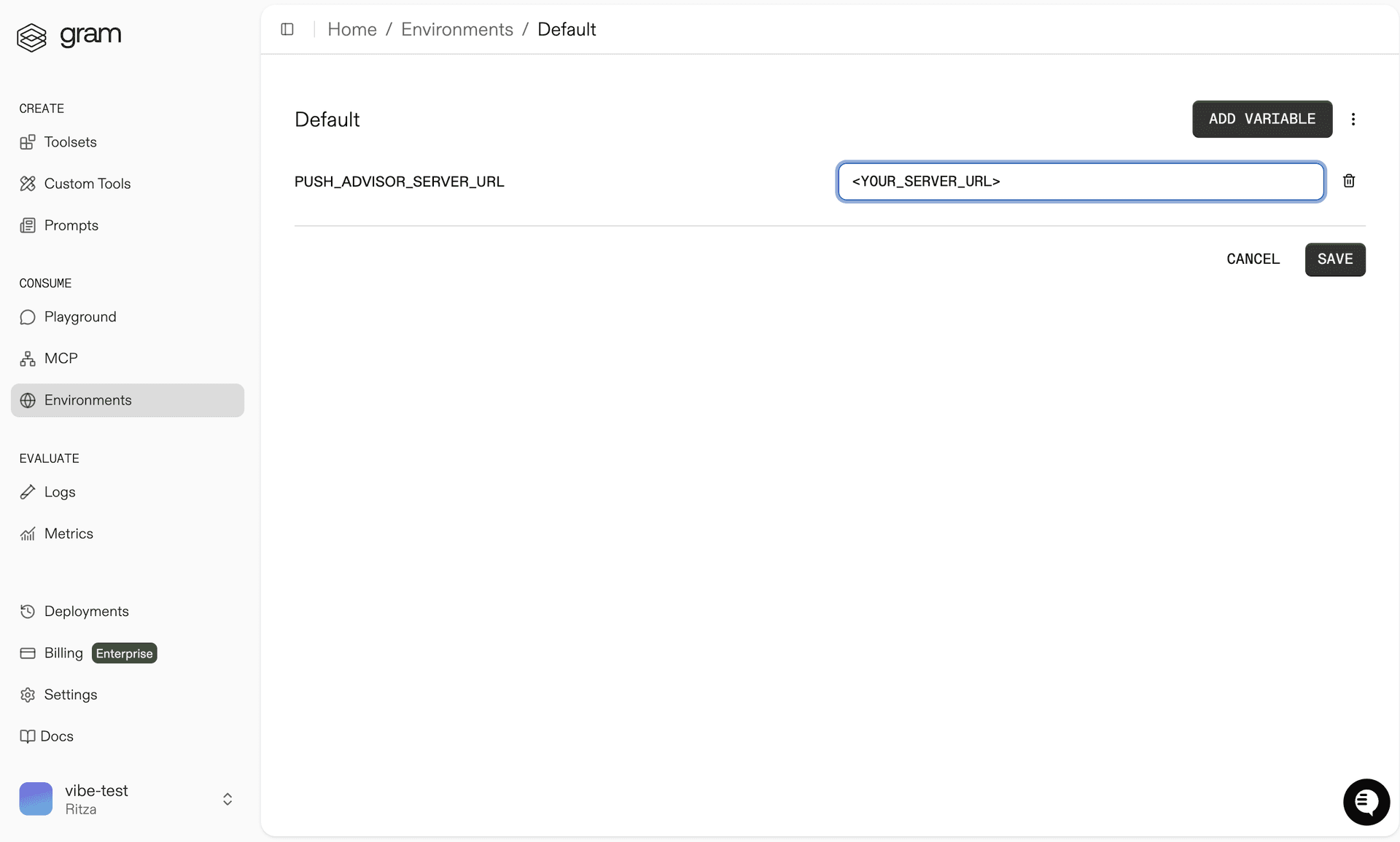Open the Metrics view
The height and width of the screenshot is (842, 1400).
click(69, 534)
